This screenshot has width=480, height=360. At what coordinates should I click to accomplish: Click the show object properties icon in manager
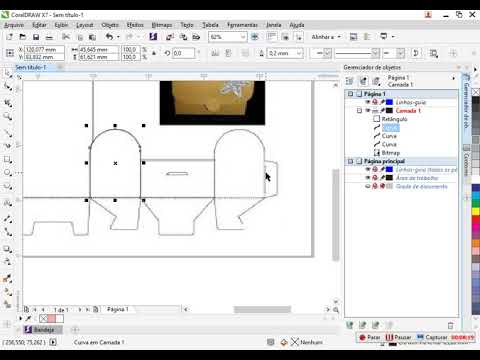click(x=350, y=81)
